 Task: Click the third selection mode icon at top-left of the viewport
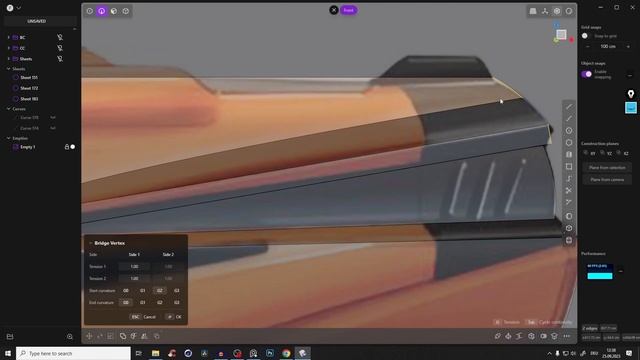pos(114,11)
